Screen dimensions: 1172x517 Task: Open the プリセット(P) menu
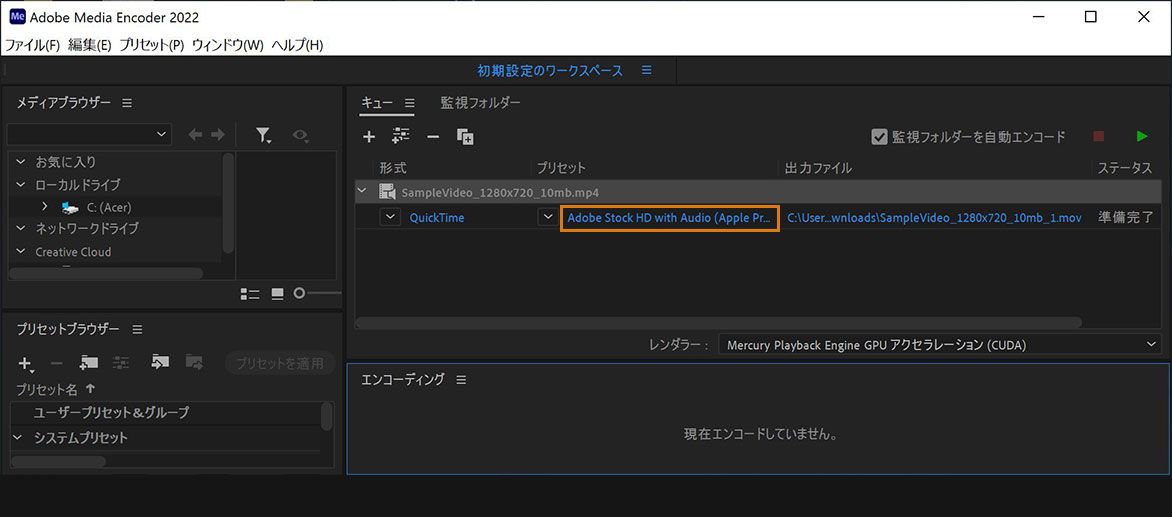click(x=152, y=45)
